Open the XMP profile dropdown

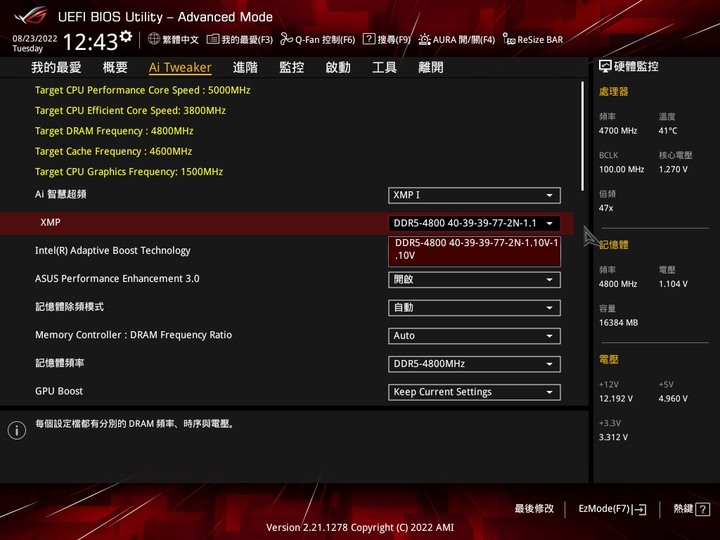pyautogui.click(x=474, y=223)
